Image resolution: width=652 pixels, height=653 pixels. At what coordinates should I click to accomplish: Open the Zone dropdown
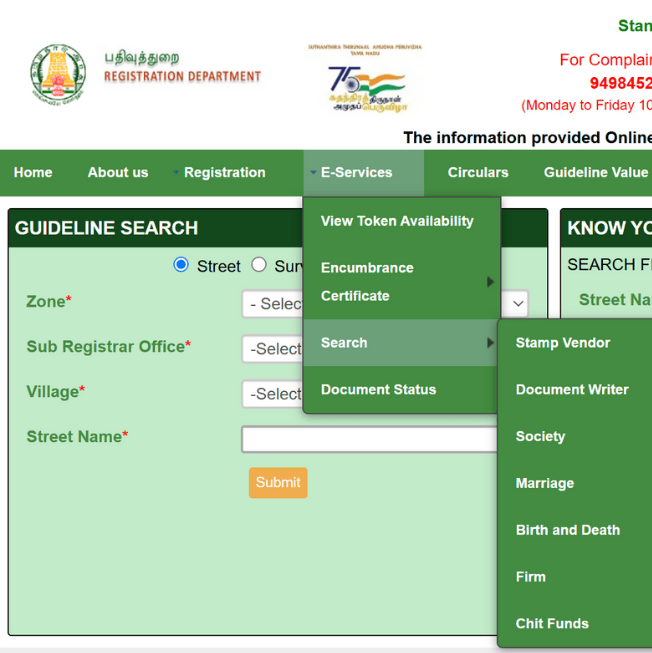coord(272,303)
